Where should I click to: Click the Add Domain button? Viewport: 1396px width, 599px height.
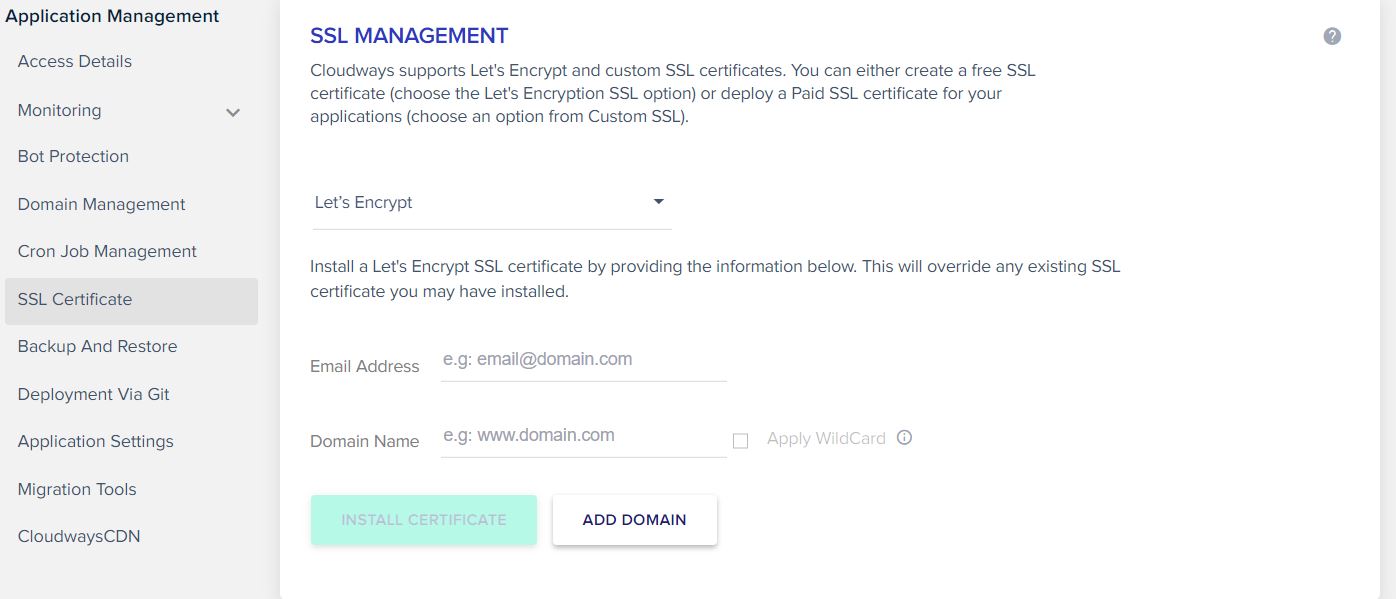coord(634,520)
